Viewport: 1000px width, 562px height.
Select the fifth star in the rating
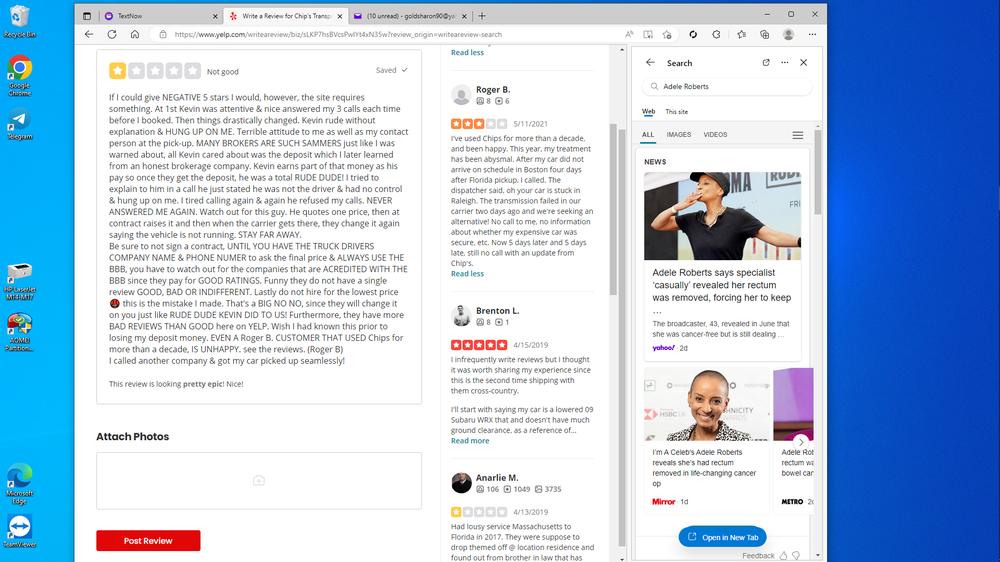192,71
